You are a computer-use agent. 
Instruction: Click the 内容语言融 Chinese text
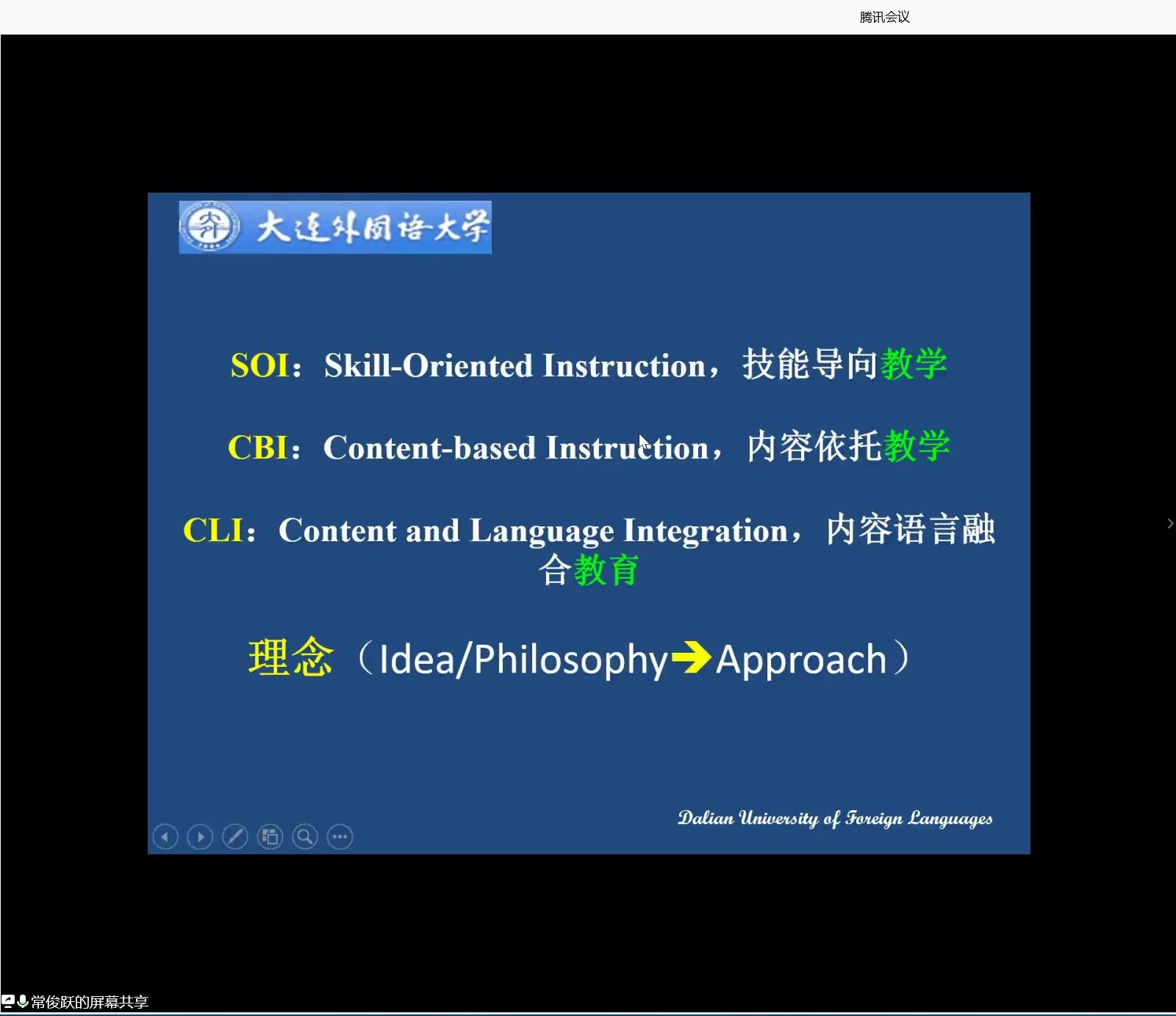(911, 529)
